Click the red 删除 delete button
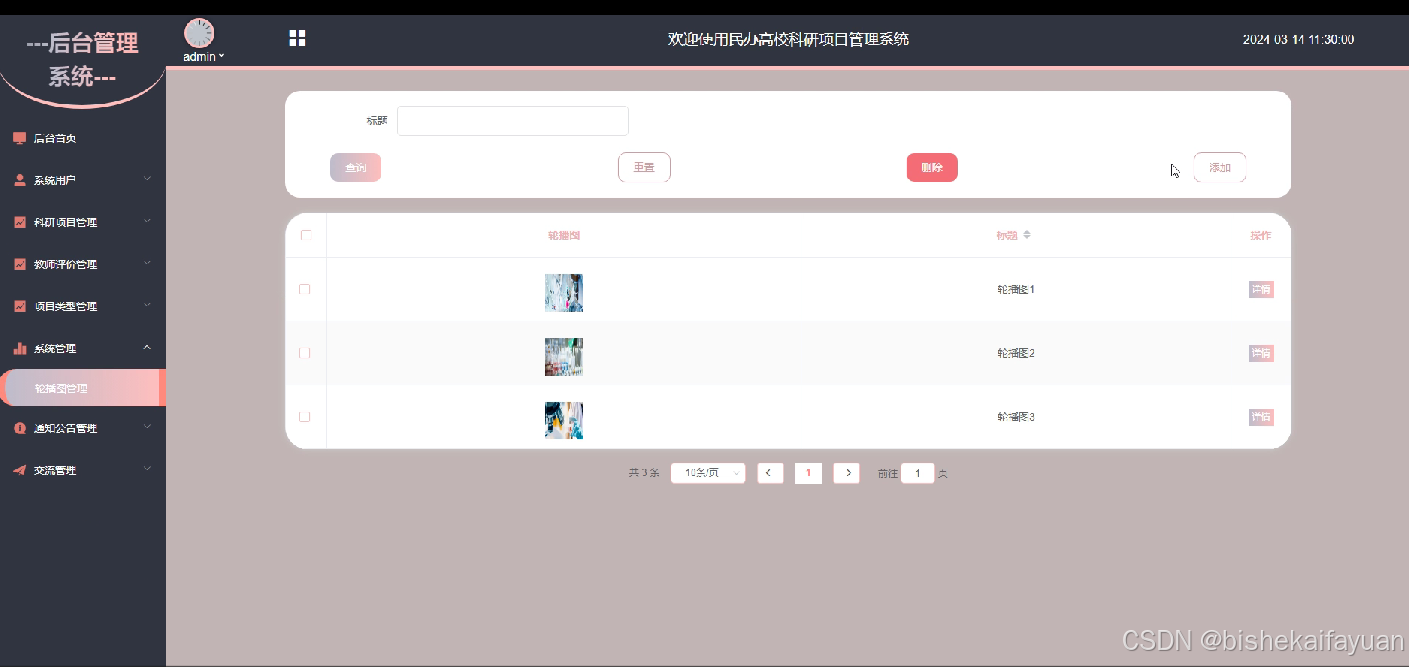 (x=932, y=168)
